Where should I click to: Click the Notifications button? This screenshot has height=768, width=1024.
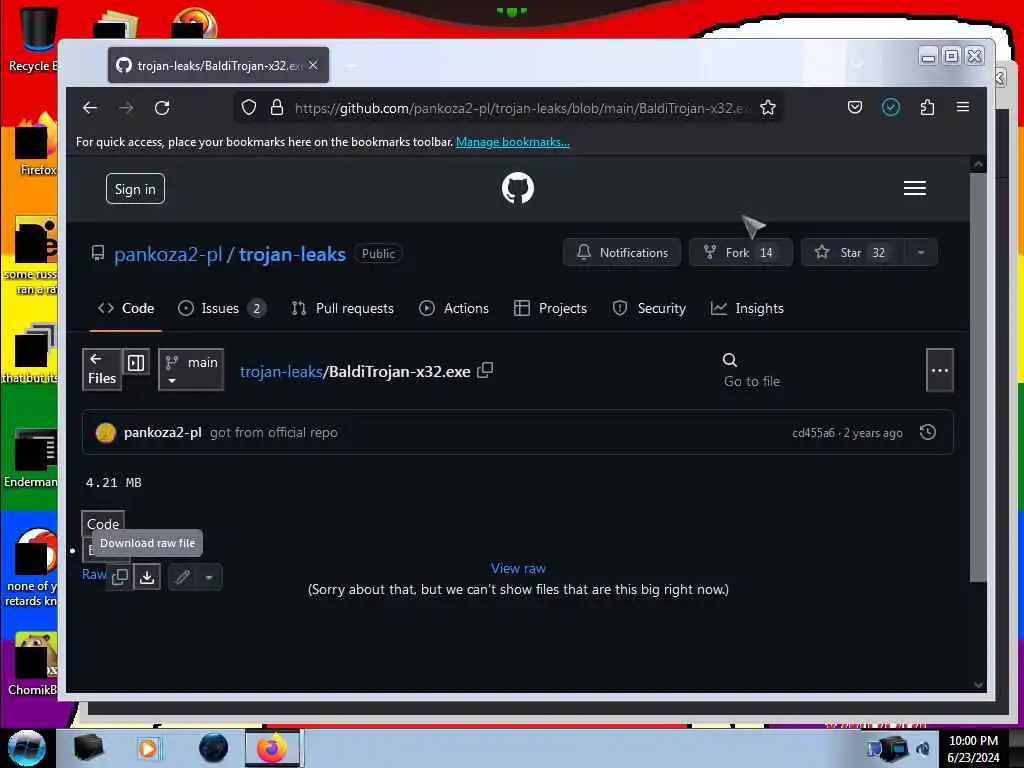click(x=622, y=253)
